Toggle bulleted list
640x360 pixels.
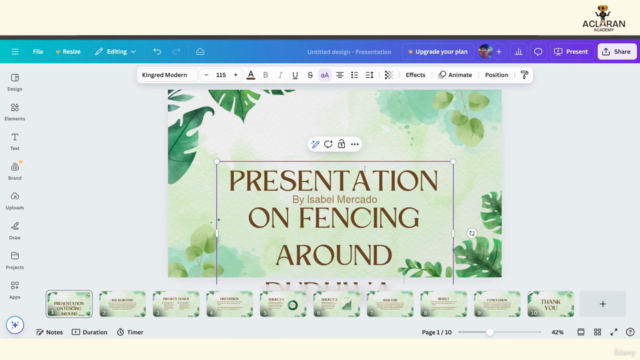(354, 75)
